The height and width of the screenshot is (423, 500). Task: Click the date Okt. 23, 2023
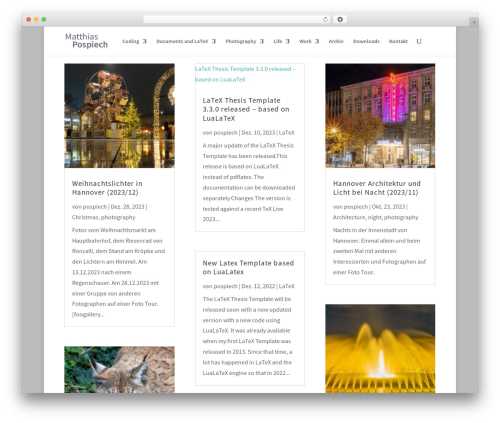[388, 207]
